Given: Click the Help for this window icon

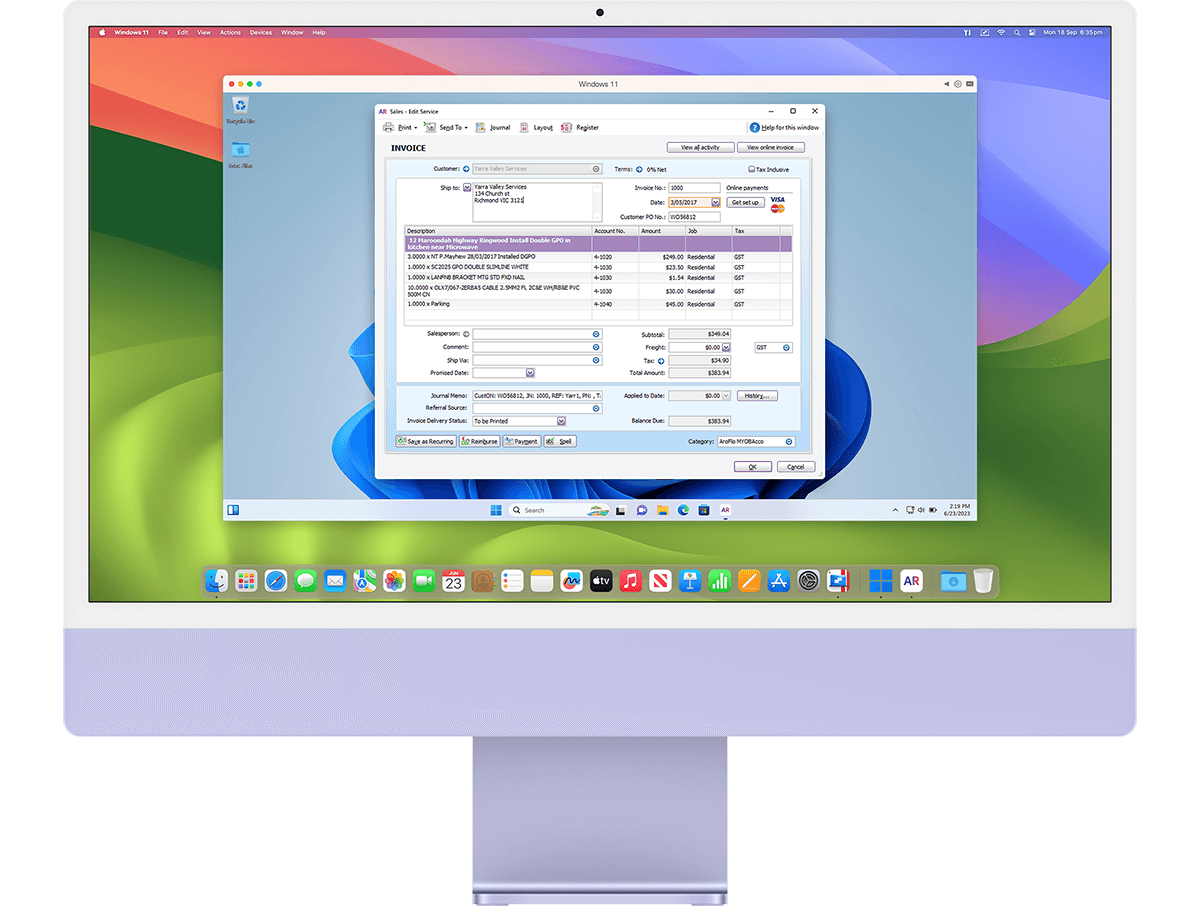Looking at the screenshot, I should [x=753, y=127].
